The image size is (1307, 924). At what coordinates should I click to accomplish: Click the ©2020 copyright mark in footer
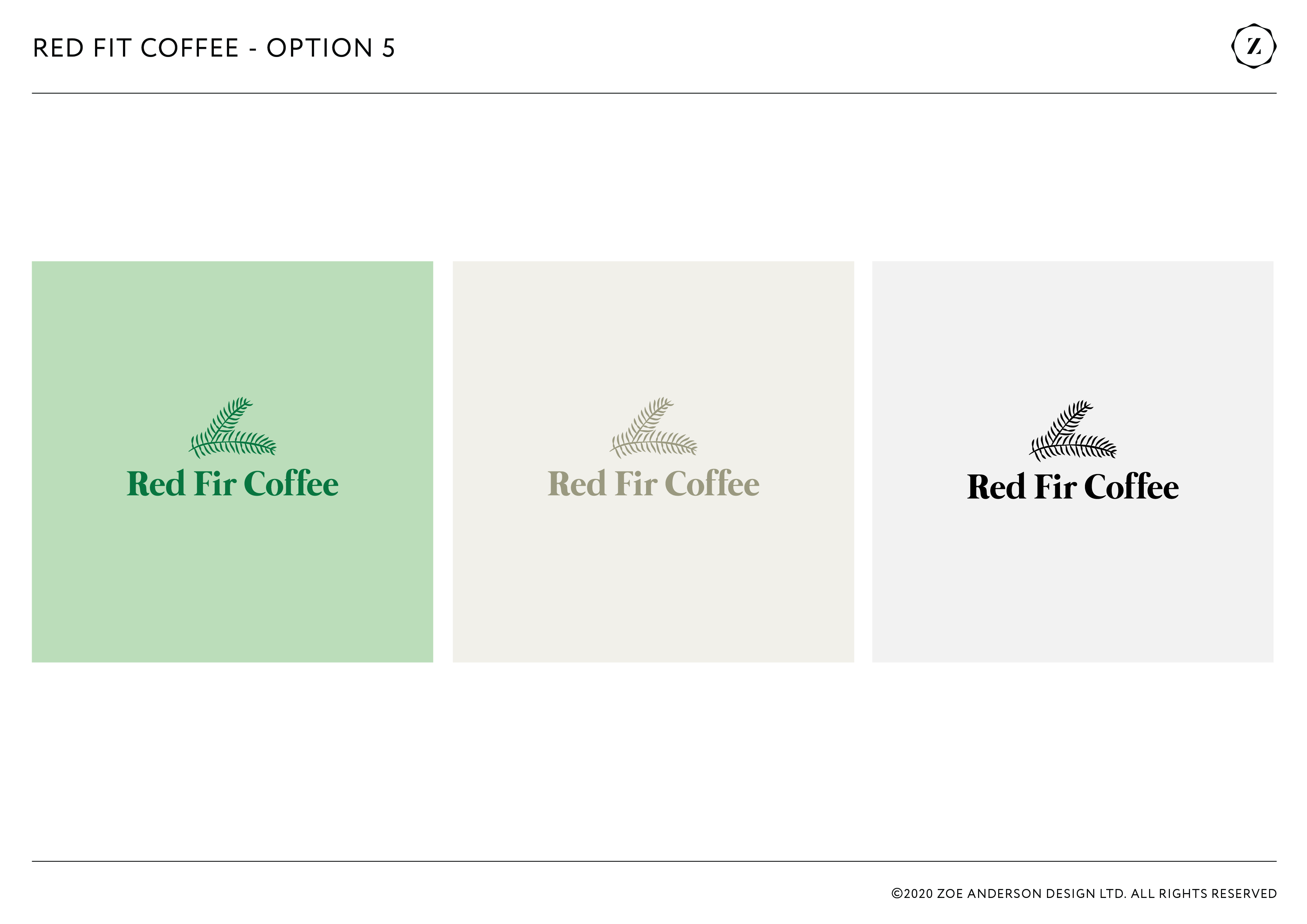[x=912, y=894]
